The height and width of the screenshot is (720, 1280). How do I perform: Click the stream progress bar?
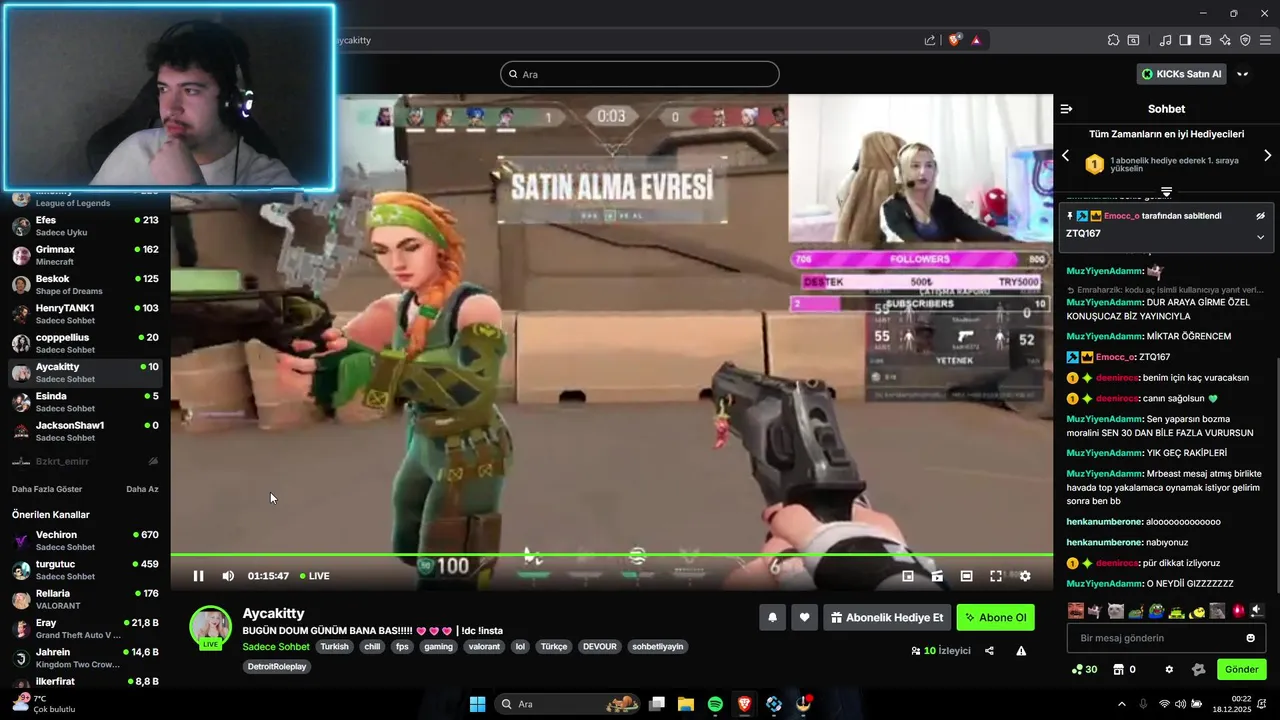[x=611, y=555]
